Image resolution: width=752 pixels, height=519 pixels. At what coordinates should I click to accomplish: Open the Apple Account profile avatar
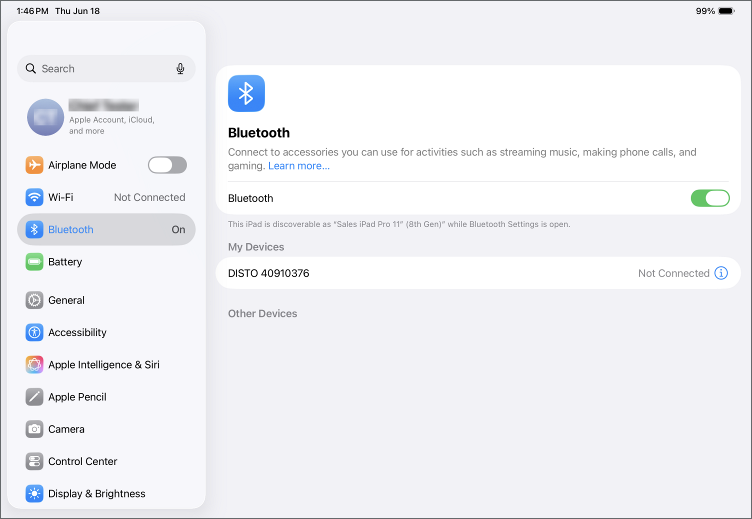tap(46, 118)
